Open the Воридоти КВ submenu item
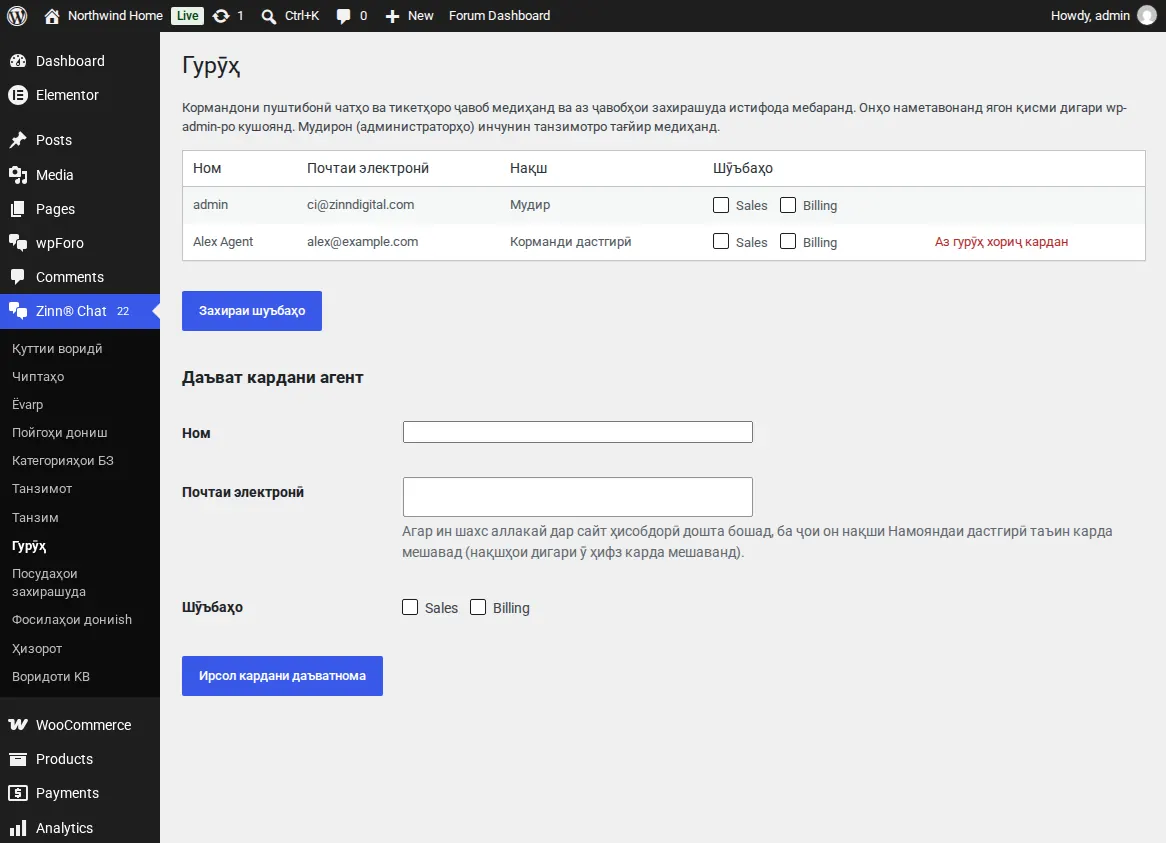The height and width of the screenshot is (843, 1166). (x=51, y=676)
